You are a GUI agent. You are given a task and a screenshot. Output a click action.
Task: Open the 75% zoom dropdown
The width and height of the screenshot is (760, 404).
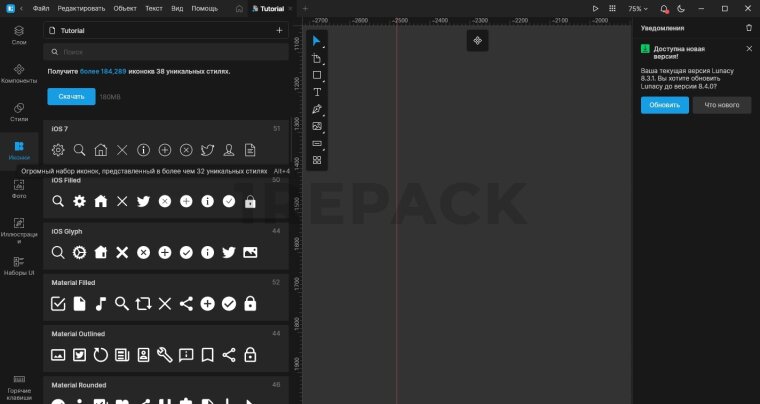click(637, 8)
